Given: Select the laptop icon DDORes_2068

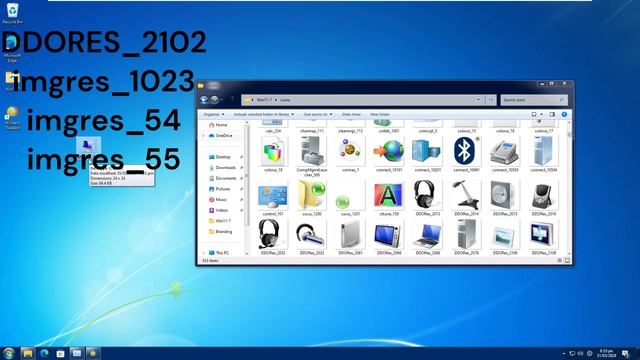Looking at the screenshot, I should tap(427, 237).
